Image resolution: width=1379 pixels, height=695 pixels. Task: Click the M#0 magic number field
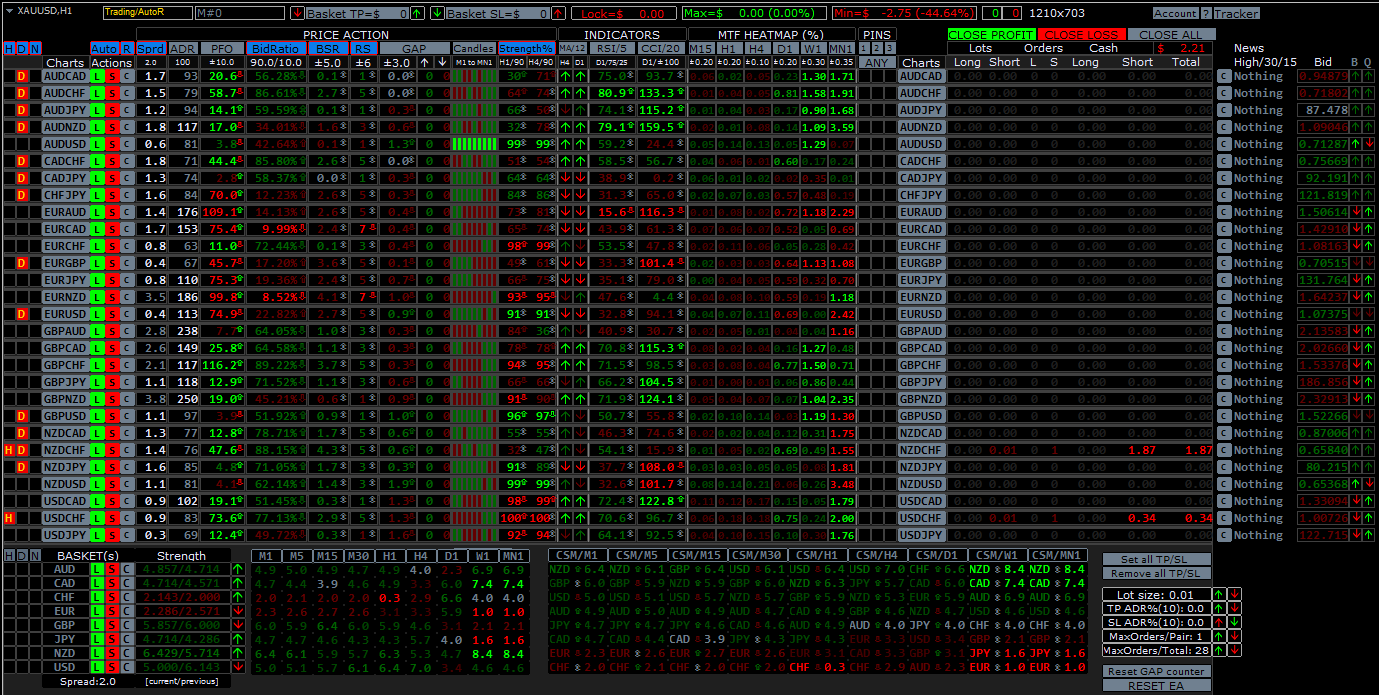pyautogui.click(x=240, y=14)
